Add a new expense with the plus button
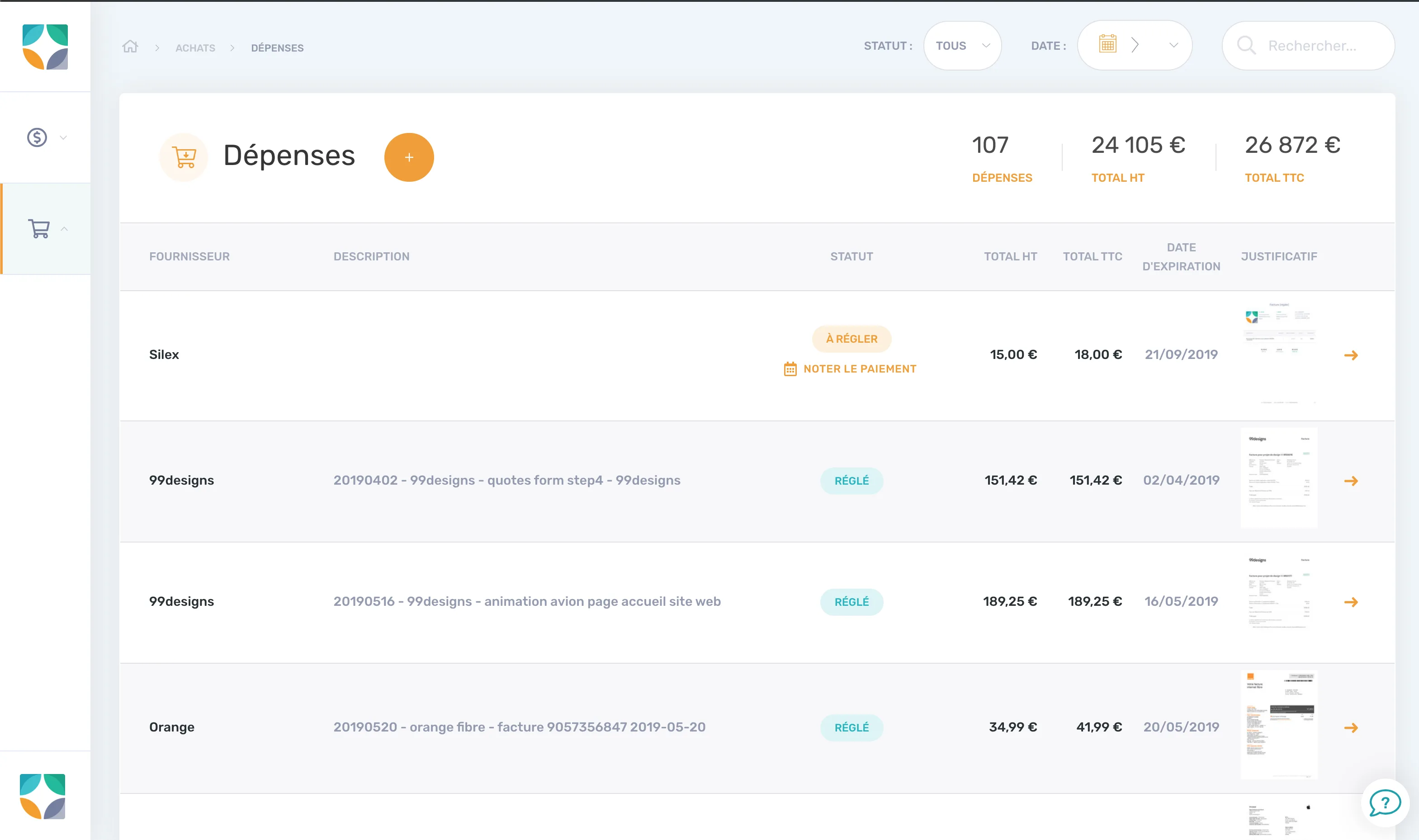 pyautogui.click(x=409, y=157)
